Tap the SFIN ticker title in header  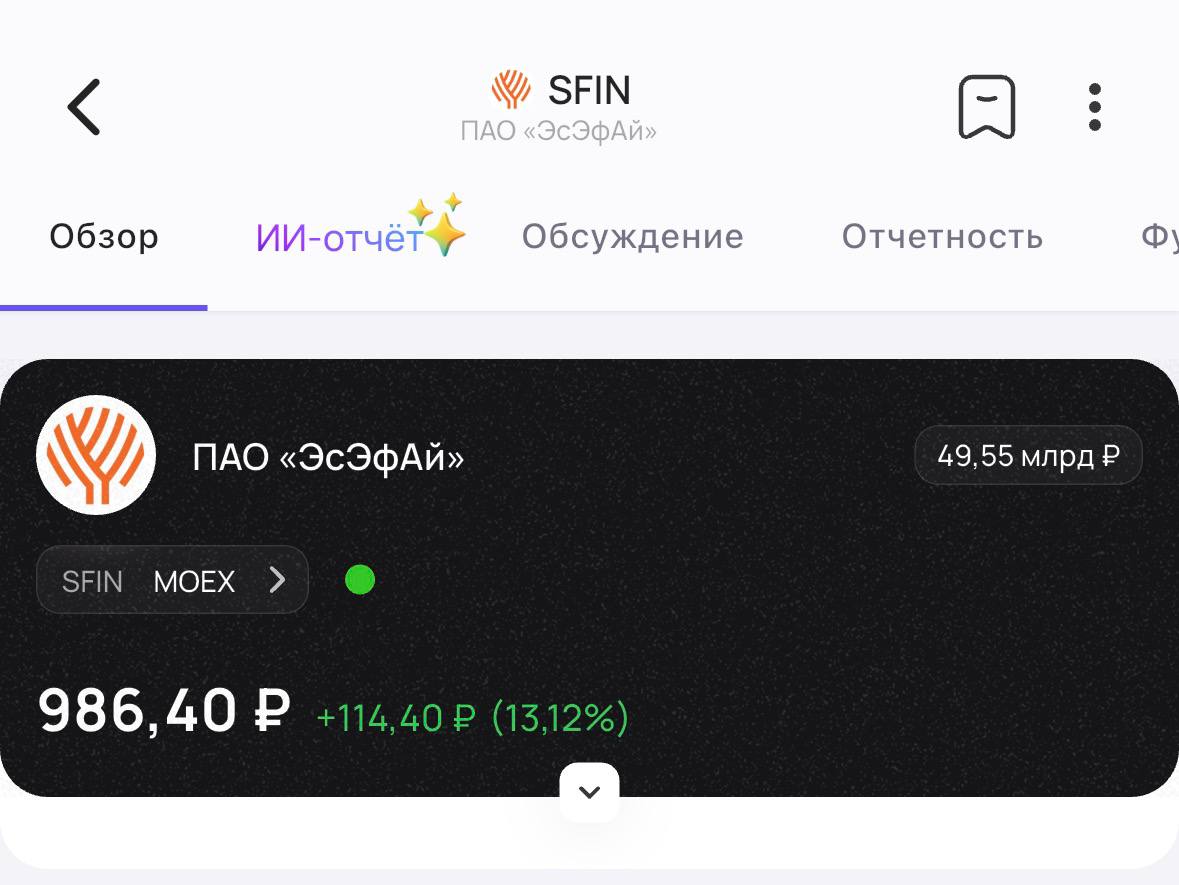coord(589,91)
